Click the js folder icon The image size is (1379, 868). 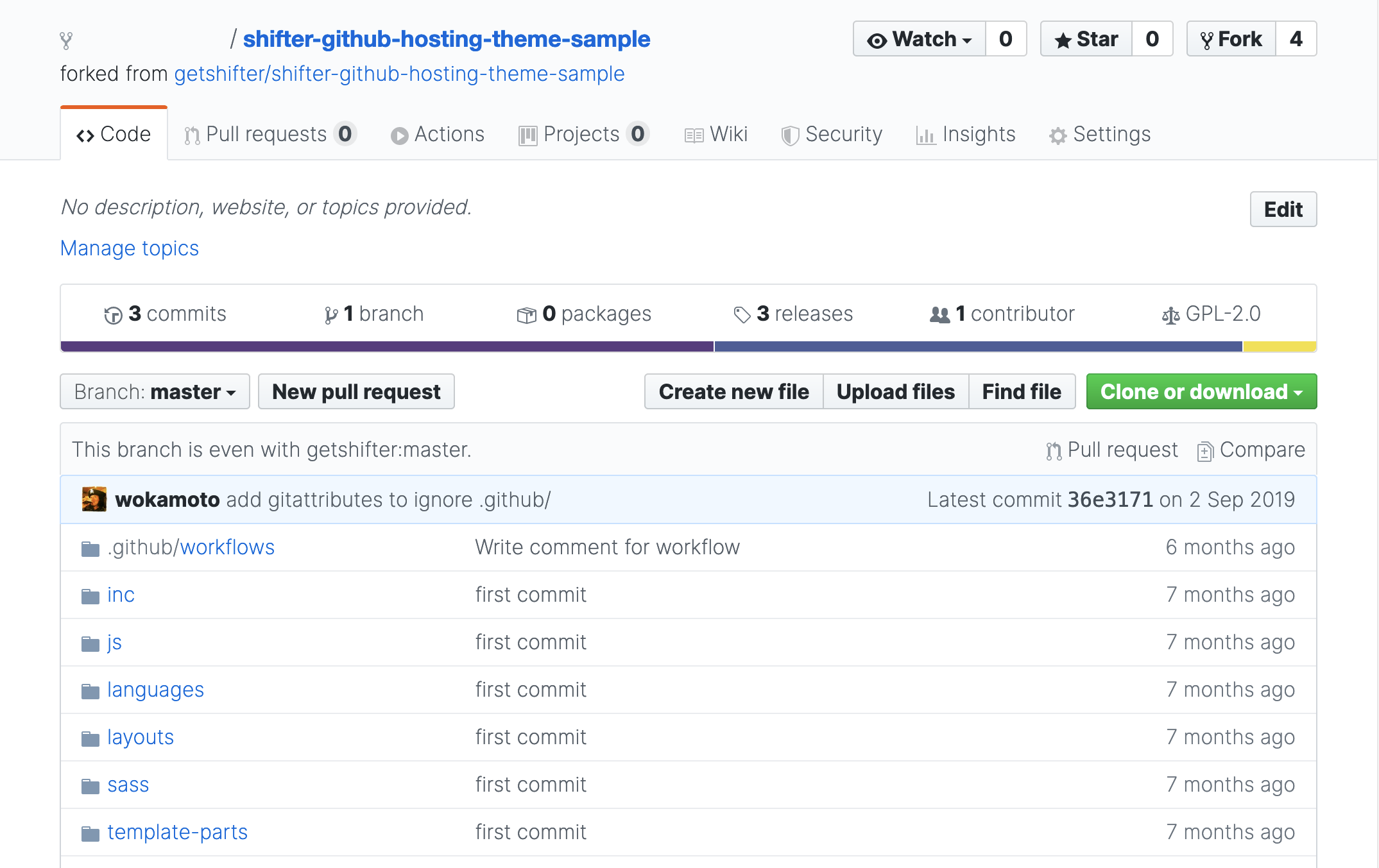point(90,643)
